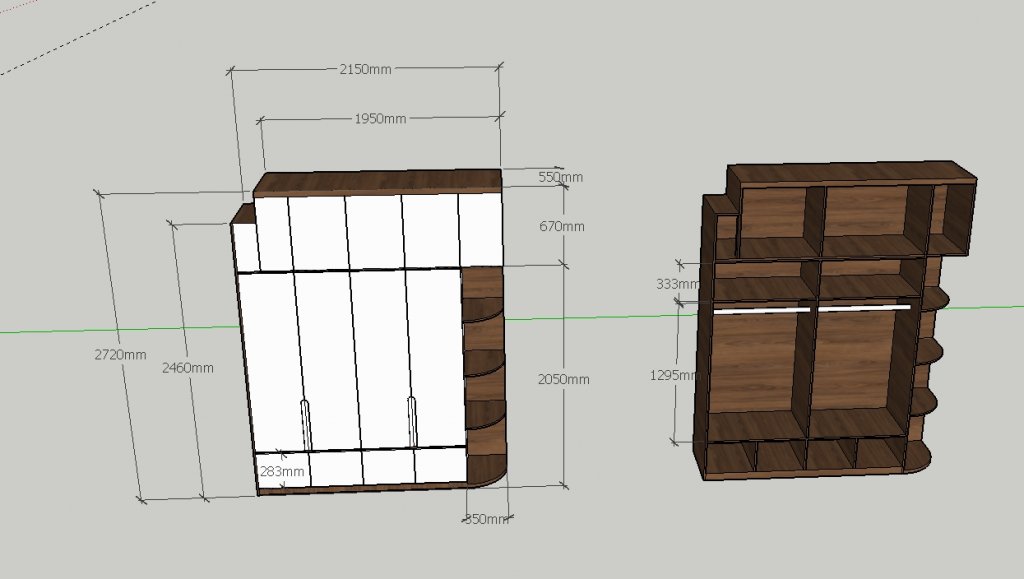Select the left door handle of white wardrobe

[x=306, y=424]
